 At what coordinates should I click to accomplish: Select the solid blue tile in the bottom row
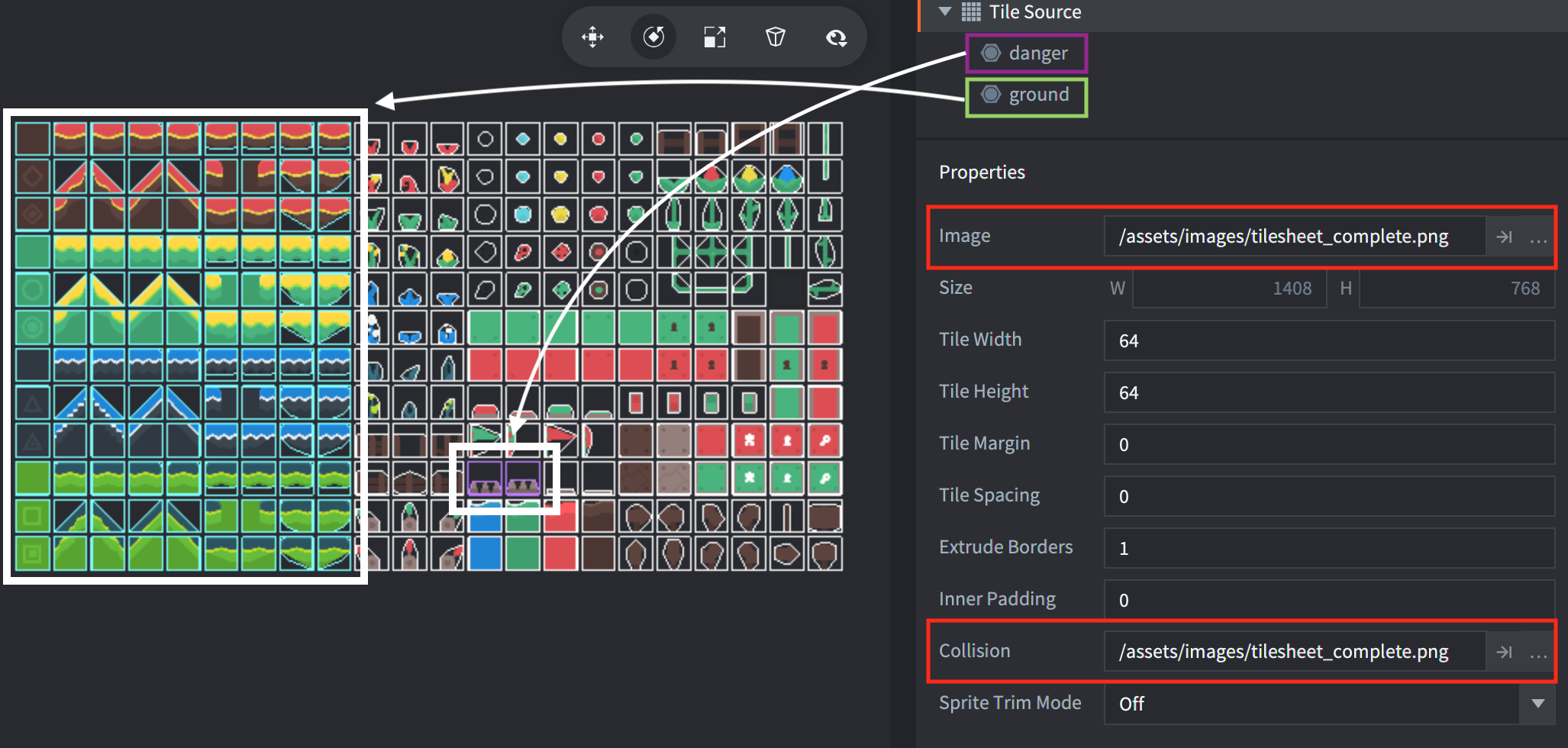[x=485, y=553]
